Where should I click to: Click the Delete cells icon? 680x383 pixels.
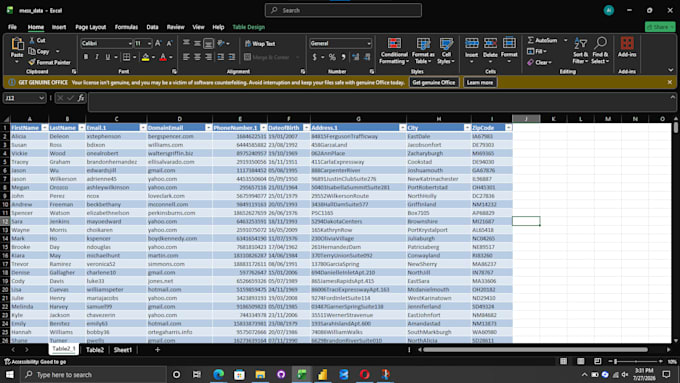(490, 43)
